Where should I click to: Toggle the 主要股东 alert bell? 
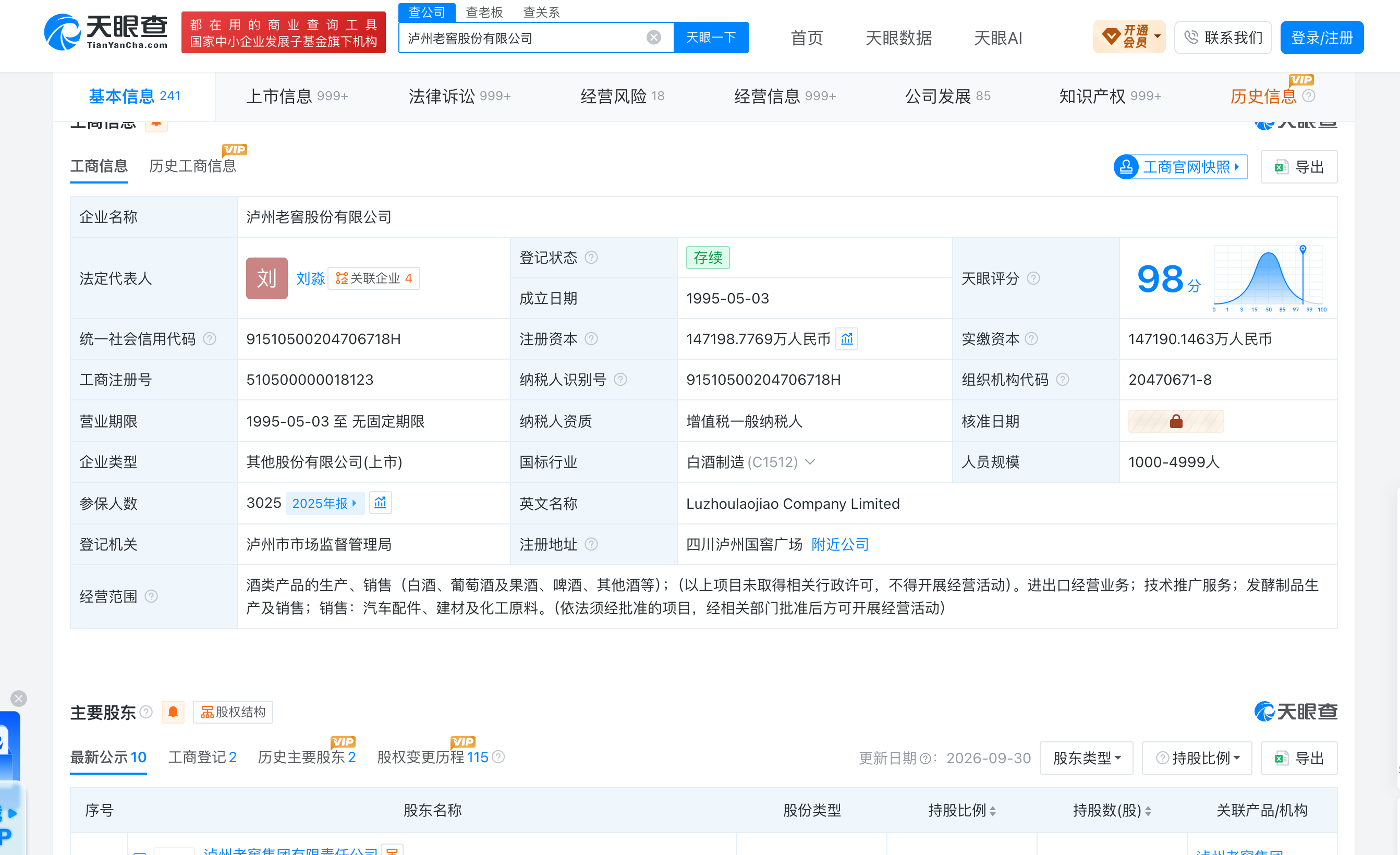pos(173,712)
